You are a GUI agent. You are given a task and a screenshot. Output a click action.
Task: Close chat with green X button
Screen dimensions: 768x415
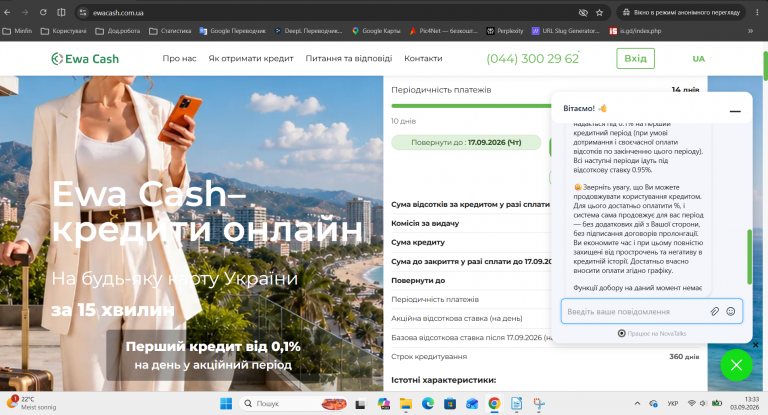click(736, 365)
